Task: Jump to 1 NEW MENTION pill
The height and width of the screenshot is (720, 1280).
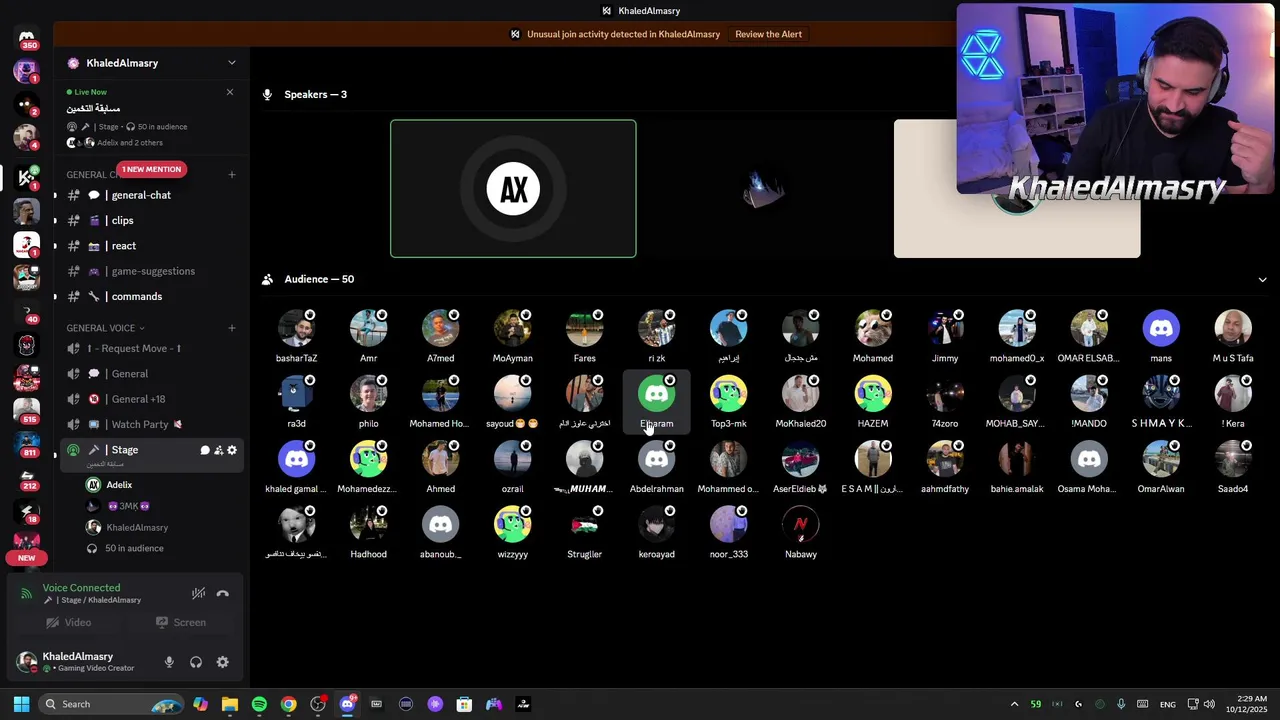Action: tap(151, 169)
